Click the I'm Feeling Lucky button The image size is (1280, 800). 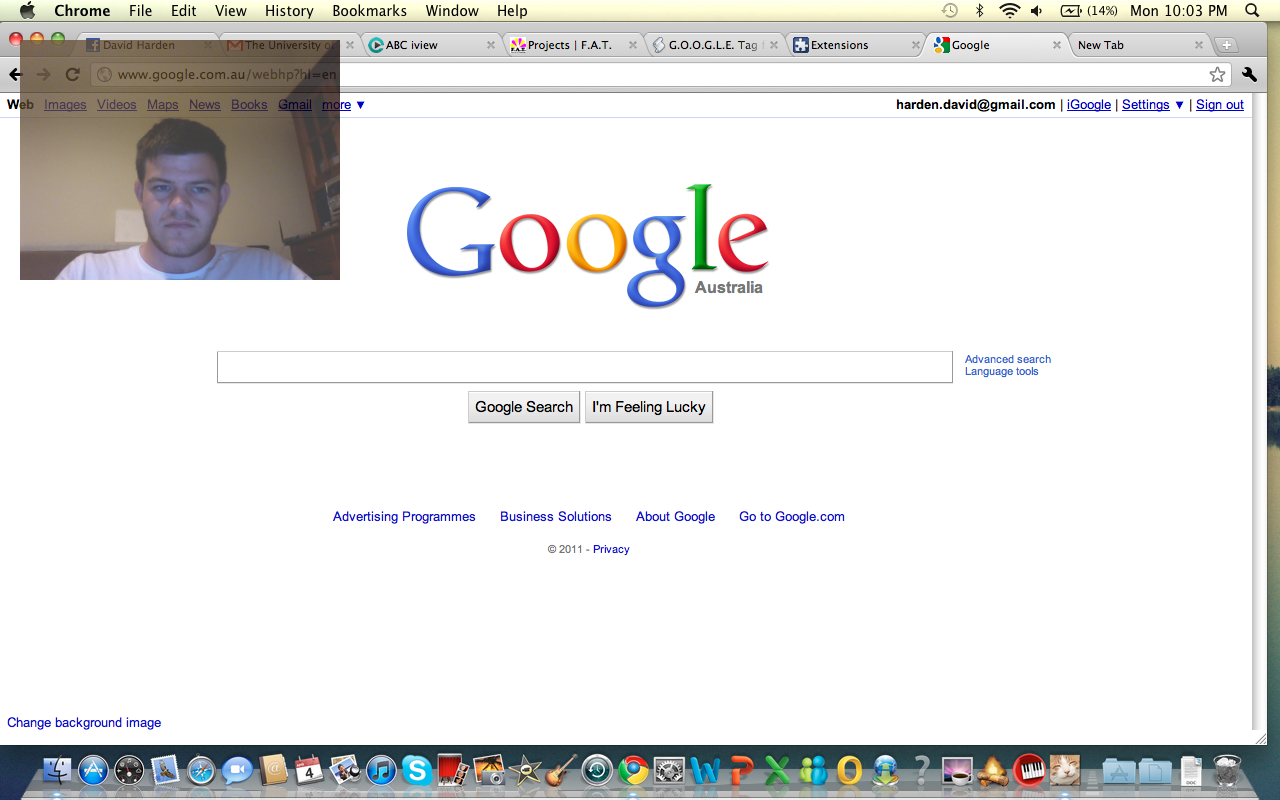(649, 407)
